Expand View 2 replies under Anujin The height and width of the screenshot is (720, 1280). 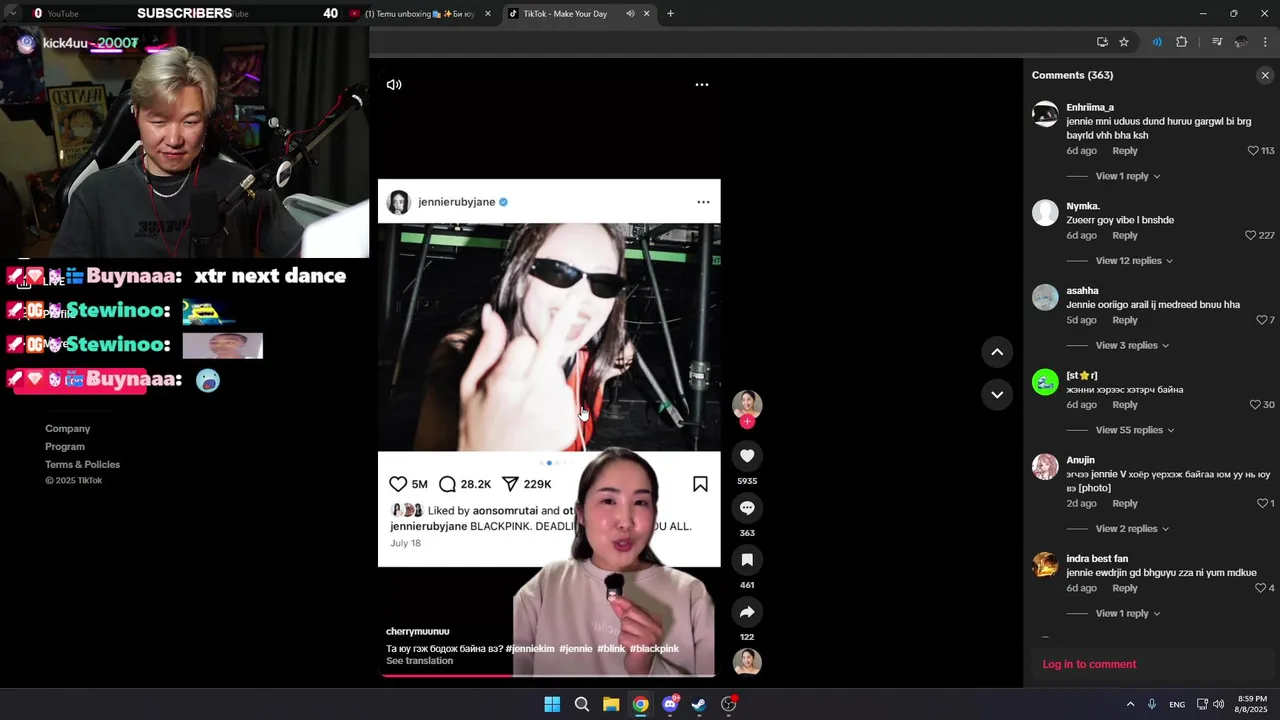[x=1132, y=529]
